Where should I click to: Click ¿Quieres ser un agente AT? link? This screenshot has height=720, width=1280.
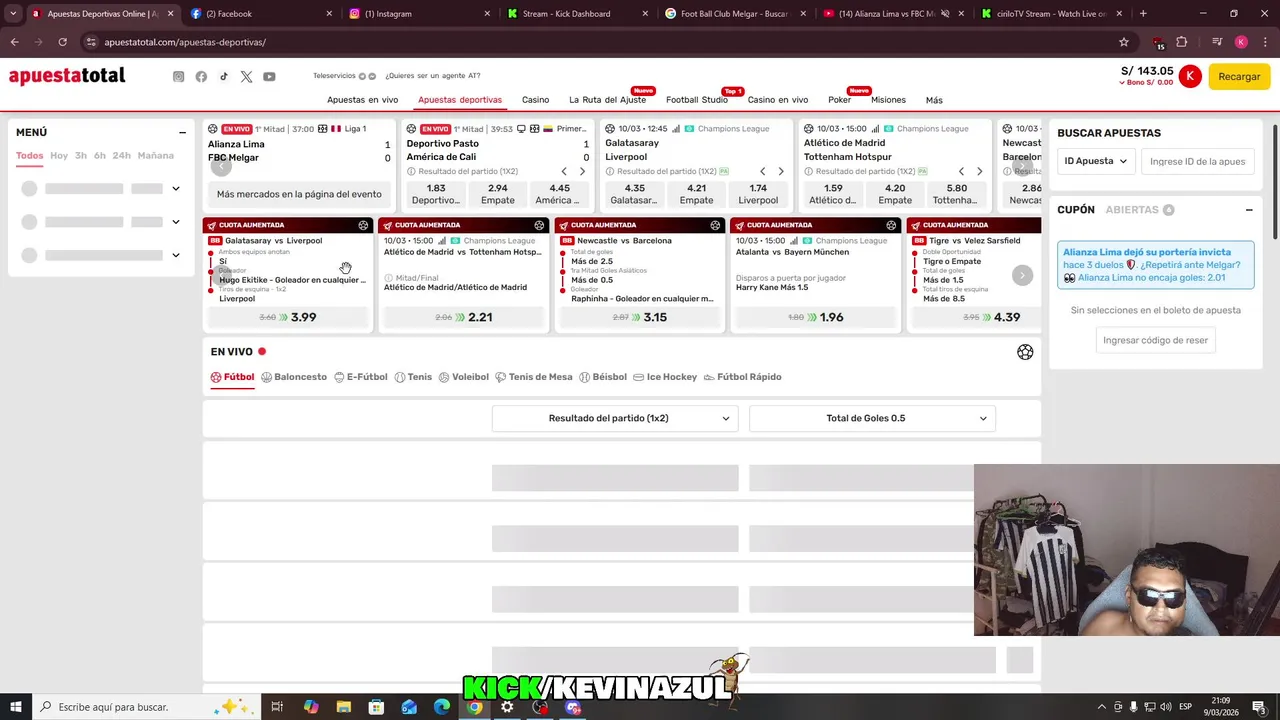[x=433, y=76]
